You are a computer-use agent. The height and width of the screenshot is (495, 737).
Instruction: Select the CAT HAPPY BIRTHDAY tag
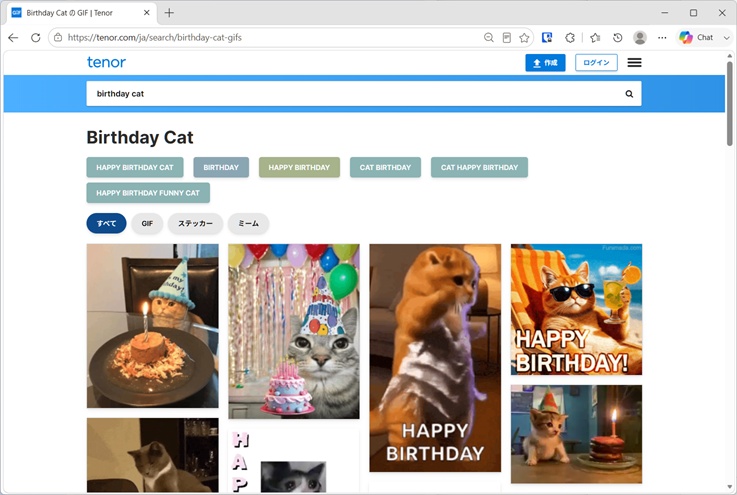[479, 167]
